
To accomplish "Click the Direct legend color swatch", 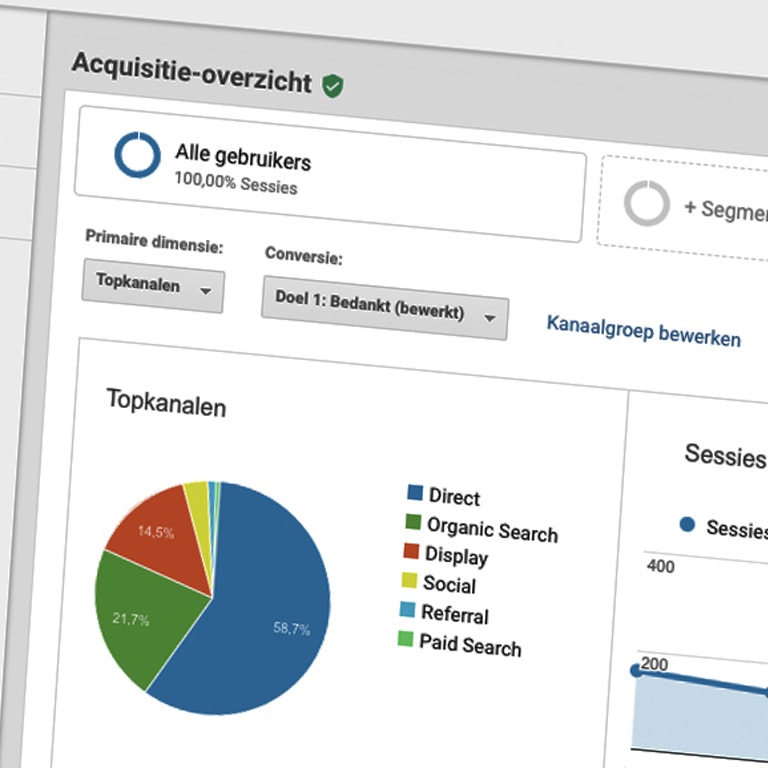I will (415, 492).
